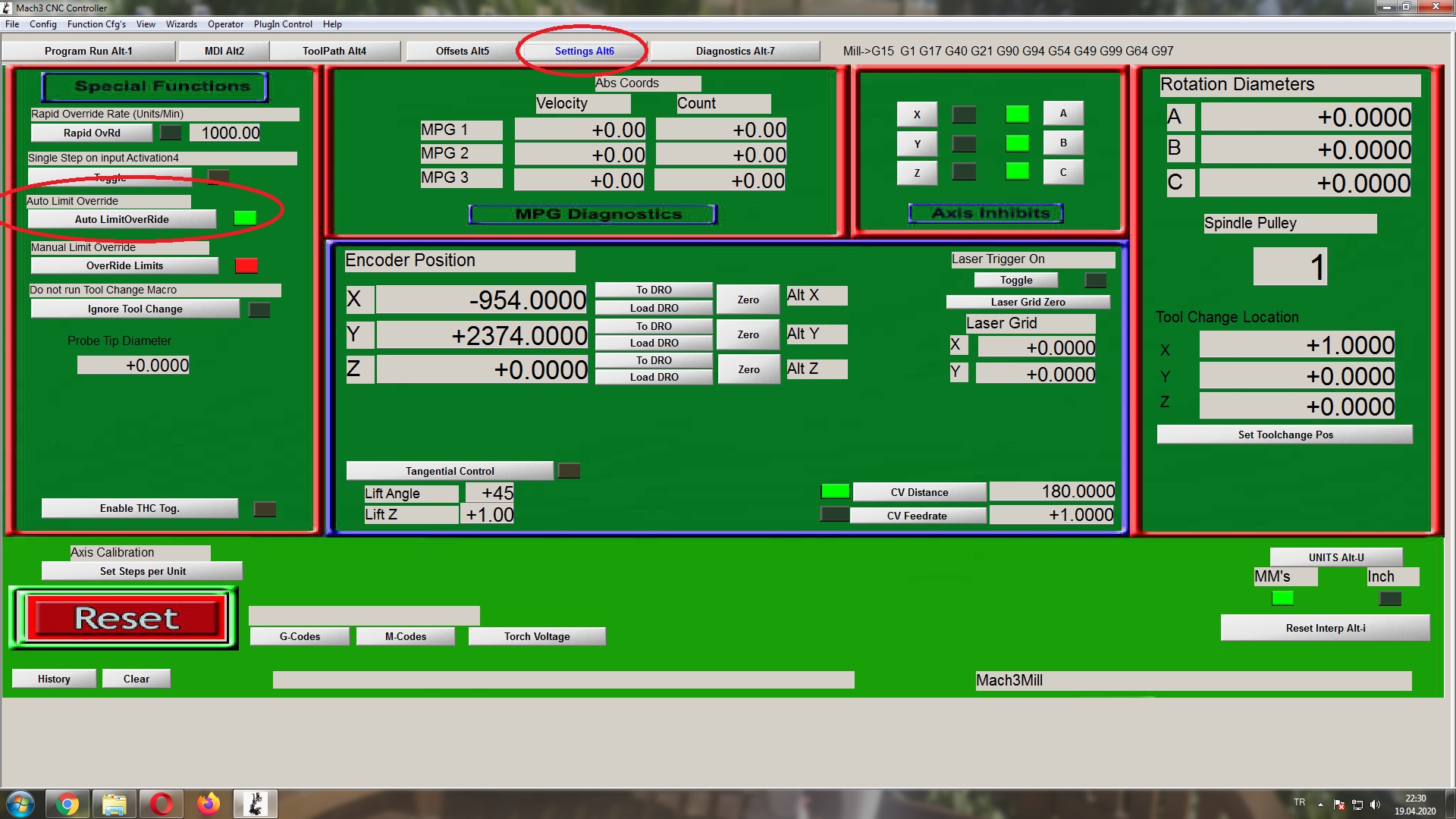1456x819 pixels.
Task: Open PlugIn Control menu
Action: click(283, 24)
